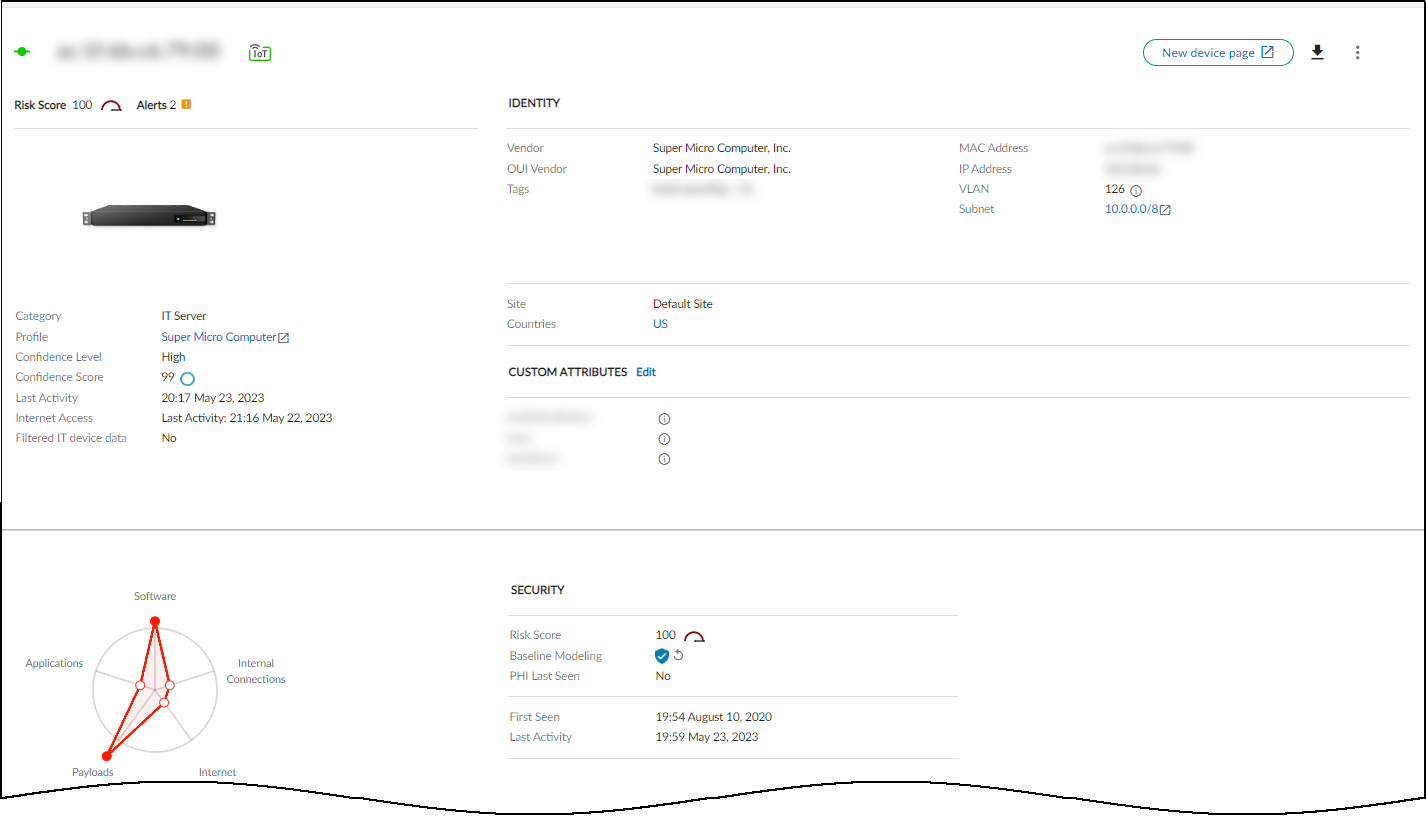Click the Default Site value
This screenshot has width=1426, height=816.
[683, 304]
